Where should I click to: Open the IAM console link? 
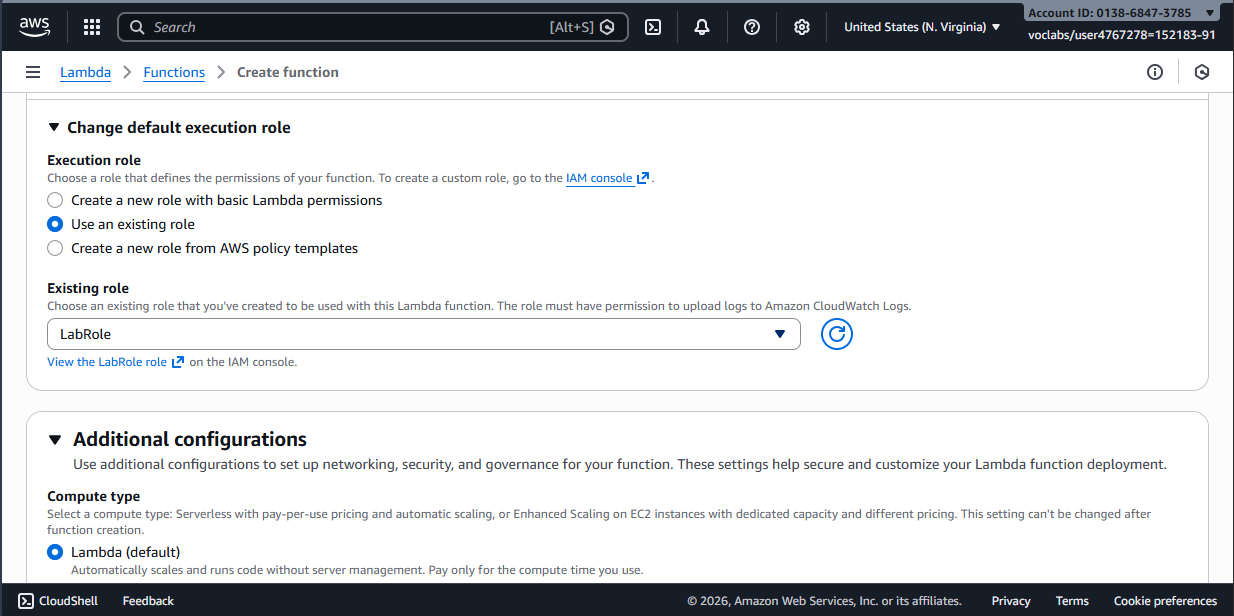coord(607,178)
